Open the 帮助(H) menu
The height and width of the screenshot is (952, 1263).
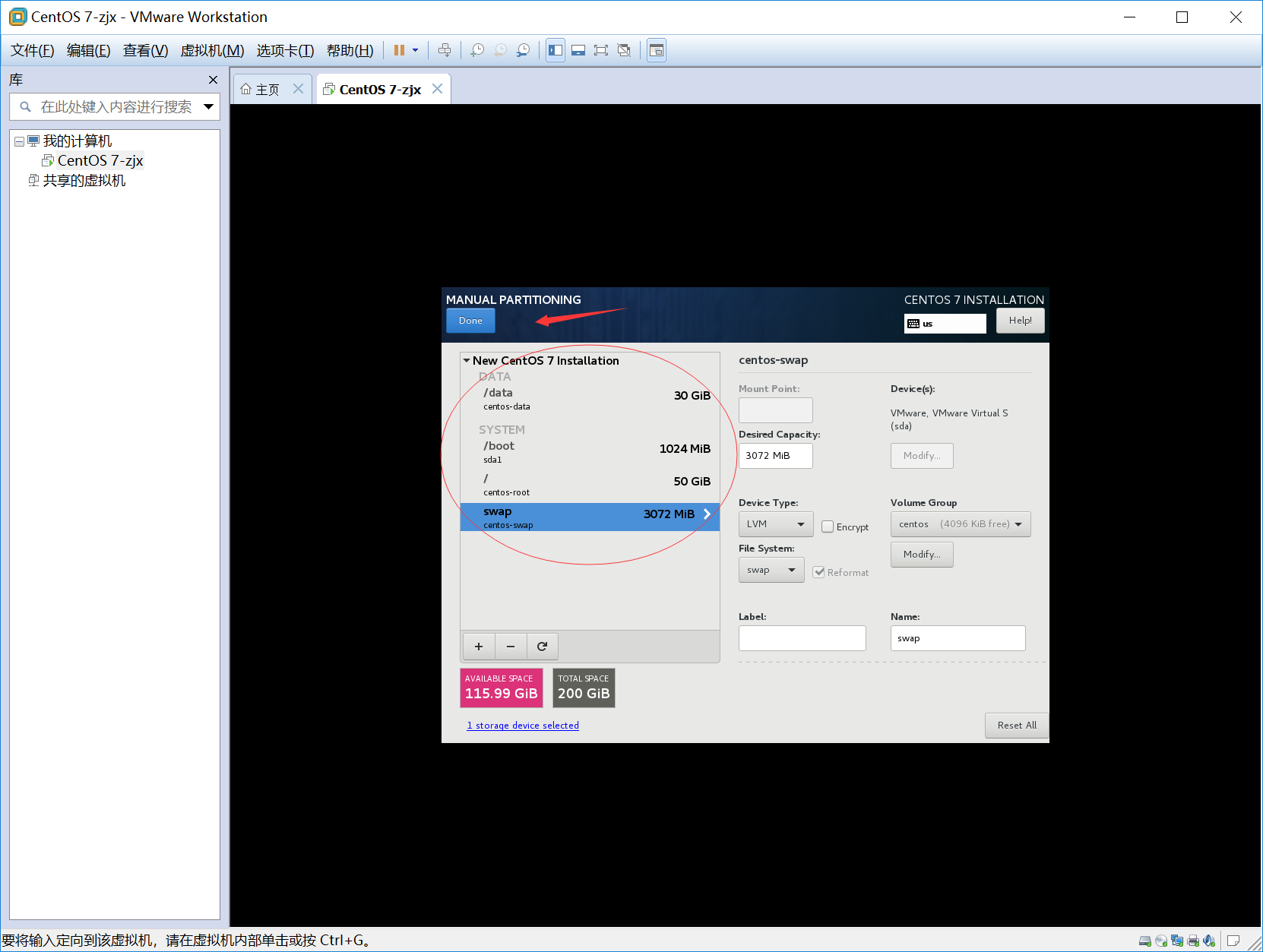(x=350, y=50)
